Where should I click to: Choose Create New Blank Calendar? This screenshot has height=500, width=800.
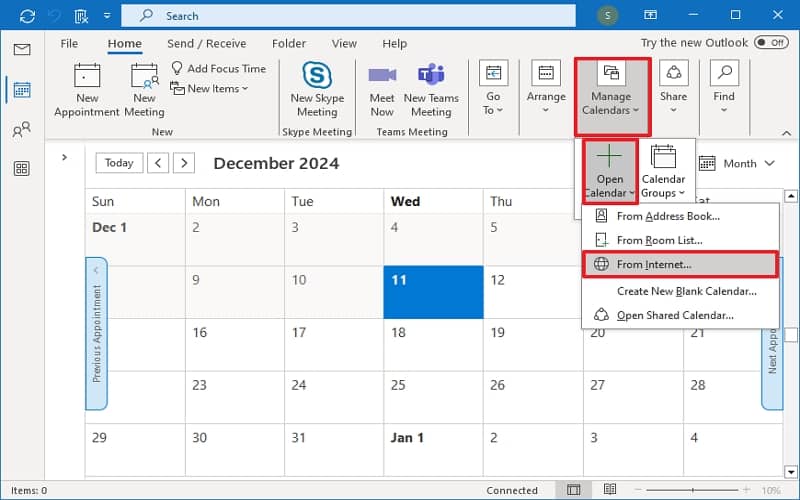click(680, 291)
